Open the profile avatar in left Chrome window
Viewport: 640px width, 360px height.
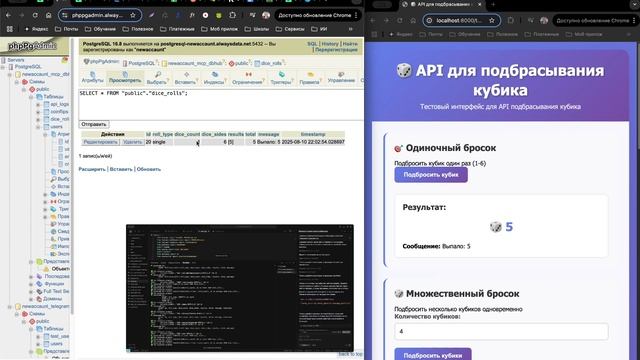tap(266, 15)
